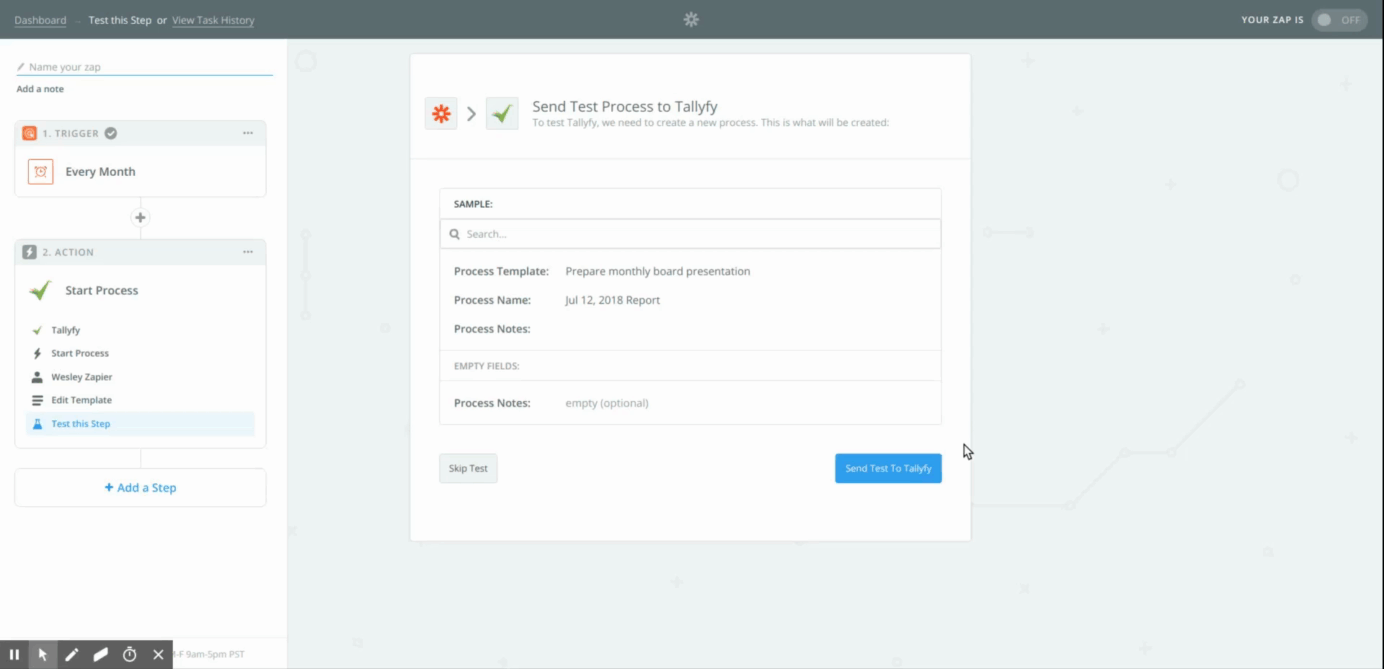The width and height of the screenshot is (1384, 669).
Task: Click the Skip Test button
Action: [x=468, y=468]
